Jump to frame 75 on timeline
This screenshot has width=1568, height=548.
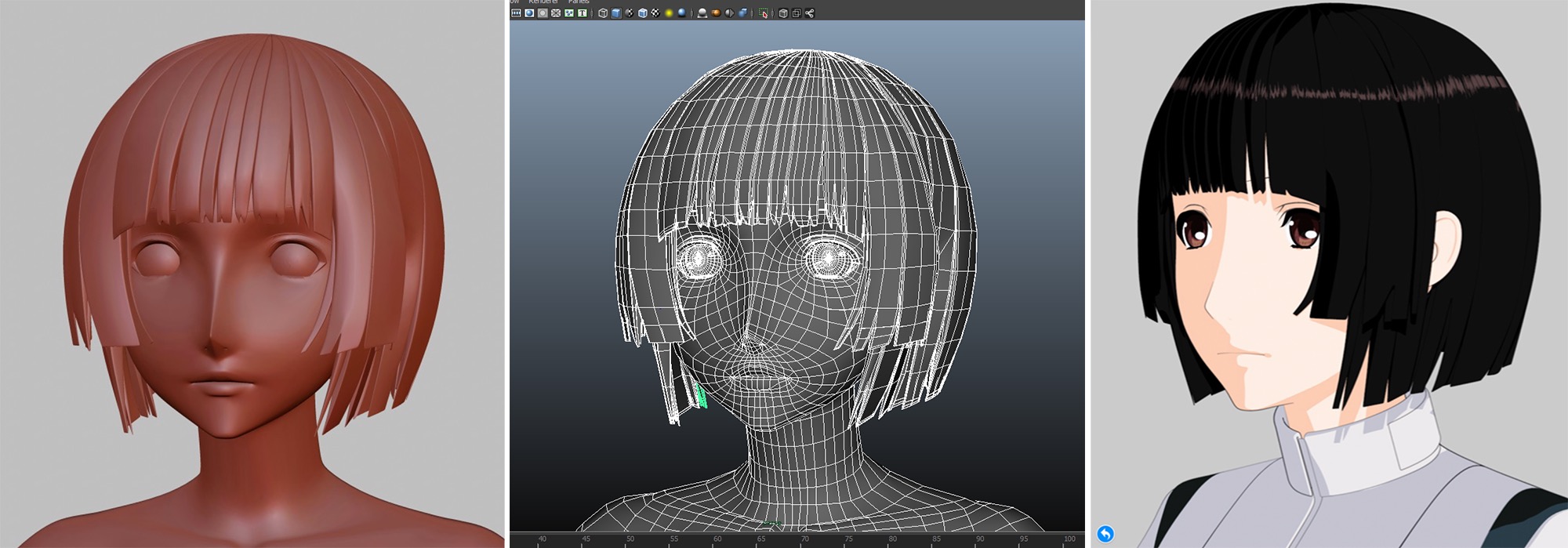(850, 539)
